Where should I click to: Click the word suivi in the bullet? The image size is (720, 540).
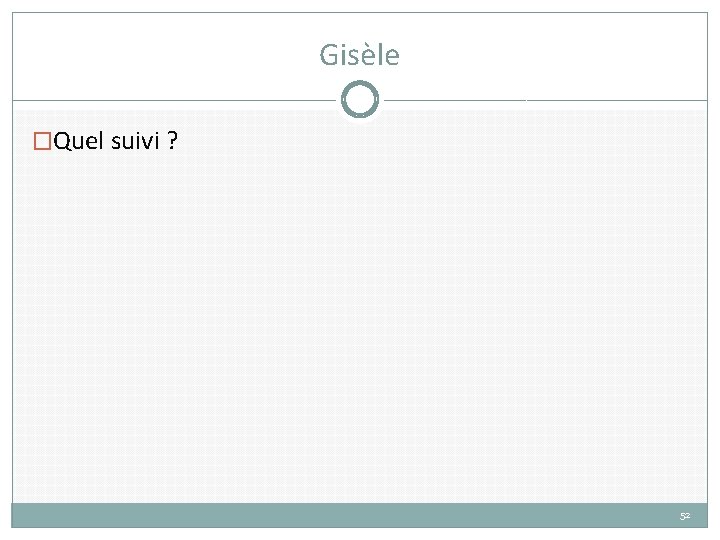coord(134,141)
